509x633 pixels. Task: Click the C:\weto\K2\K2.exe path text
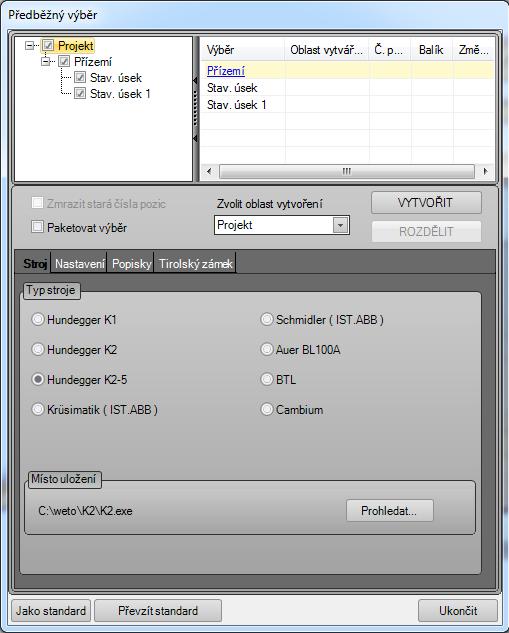point(85,511)
